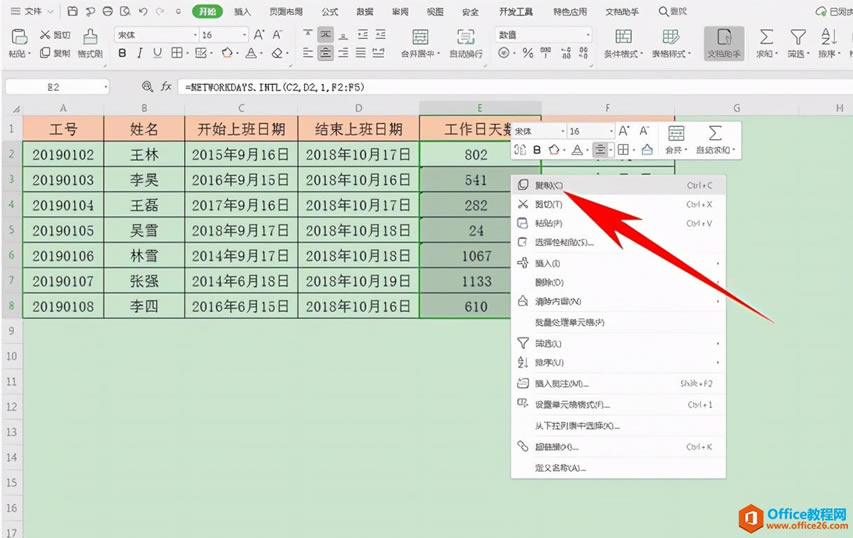The height and width of the screenshot is (538, 853).
Task: Click the thousands separator icon
Action: [546, 52]
